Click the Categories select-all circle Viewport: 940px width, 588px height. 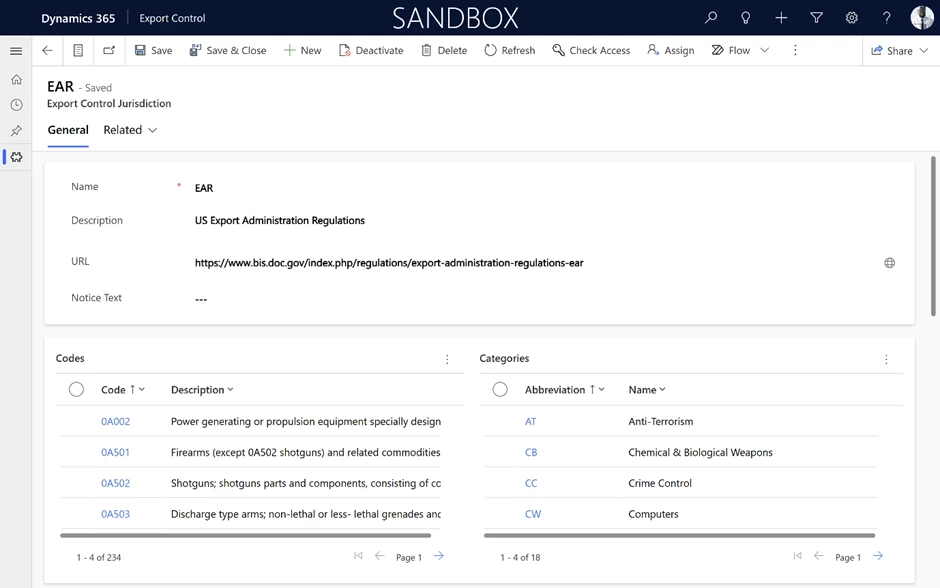[500, 389]
